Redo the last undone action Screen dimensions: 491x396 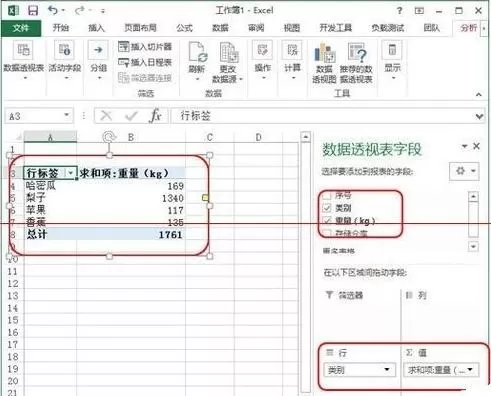(x=79, y=11)
